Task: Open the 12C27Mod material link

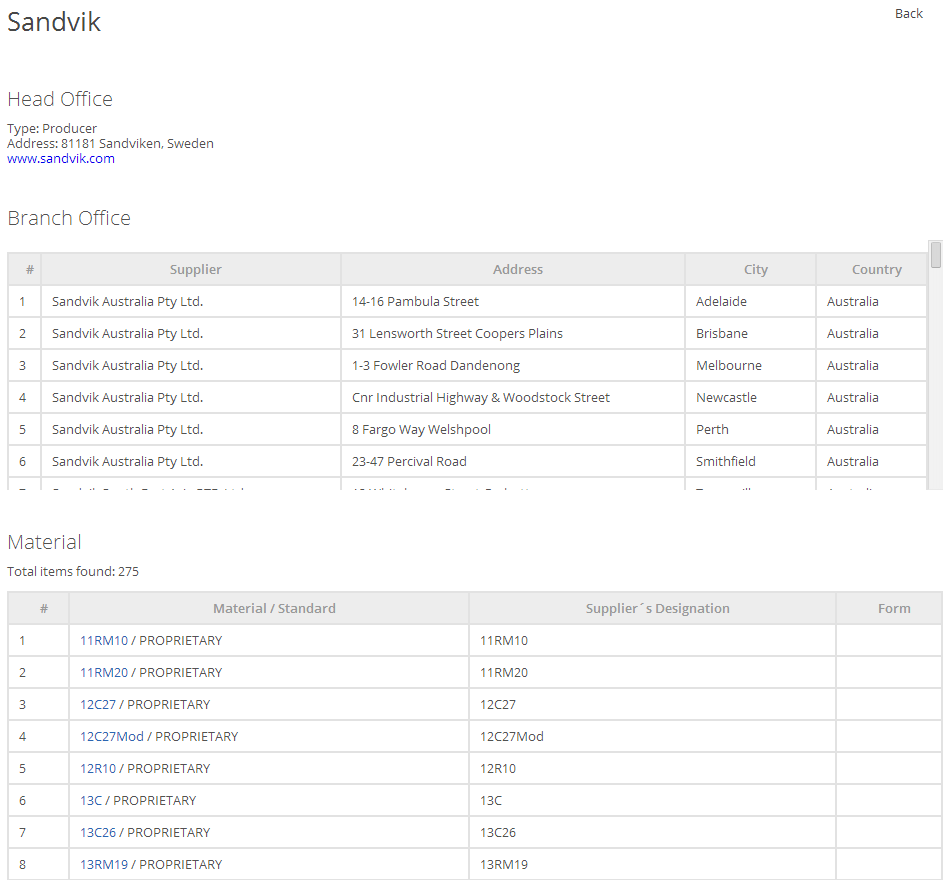Action: coord(112,737)
